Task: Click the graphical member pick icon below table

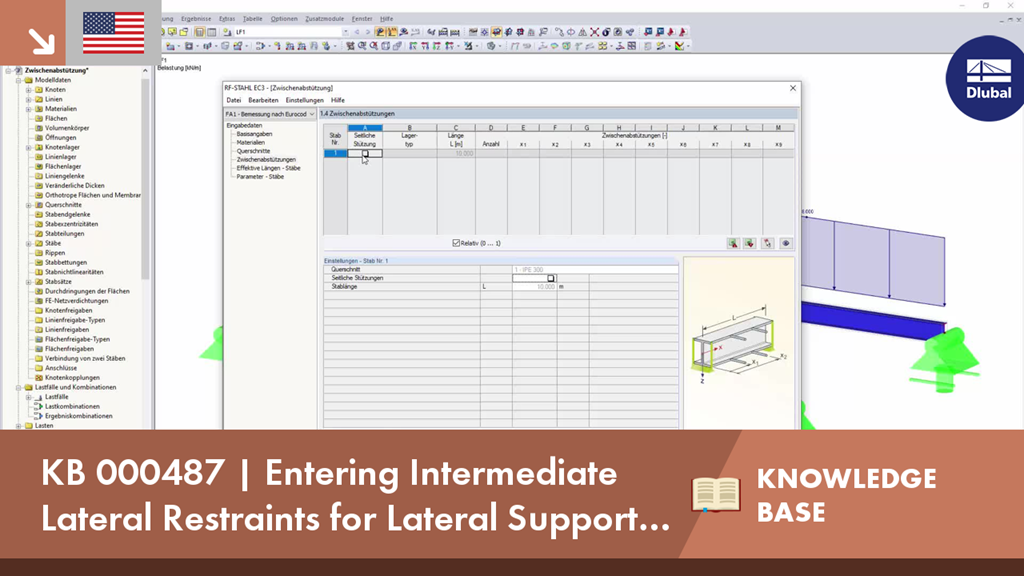Action: [768, 243]
